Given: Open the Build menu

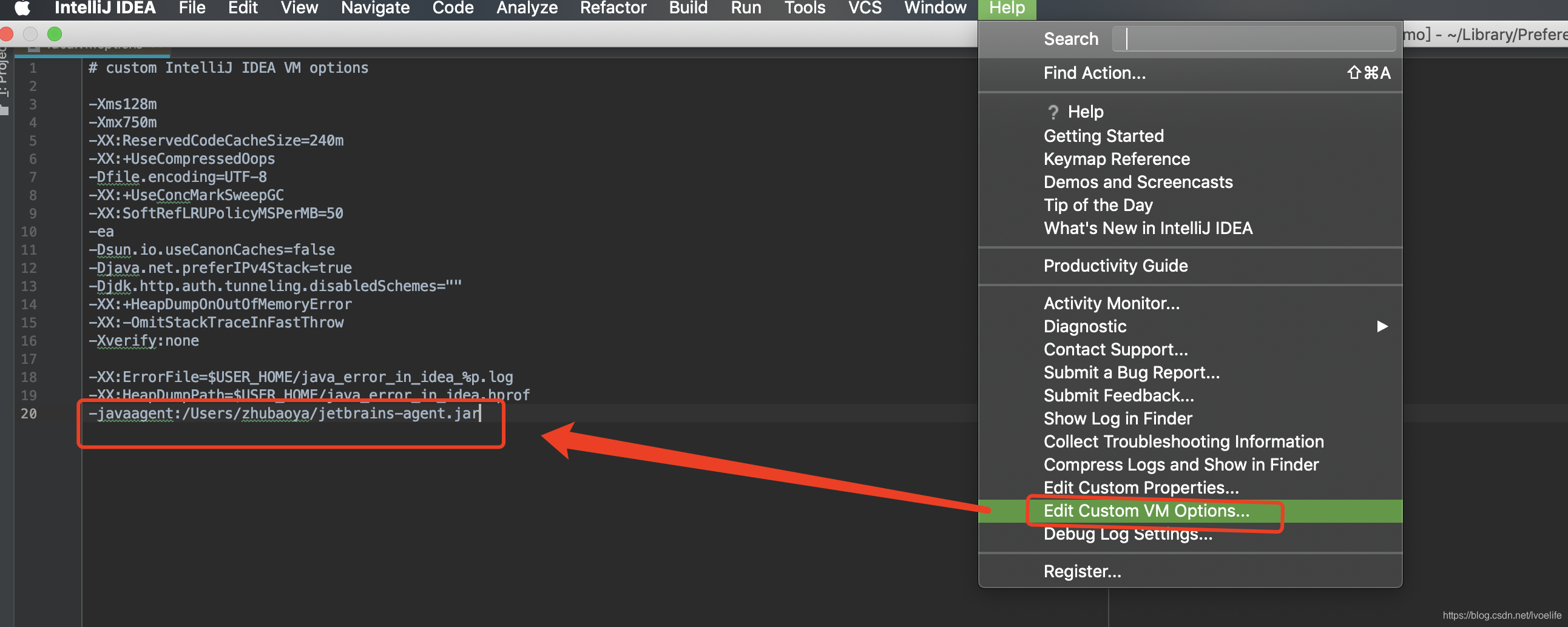Looking at the screenshot, I should tap(688, 8).
